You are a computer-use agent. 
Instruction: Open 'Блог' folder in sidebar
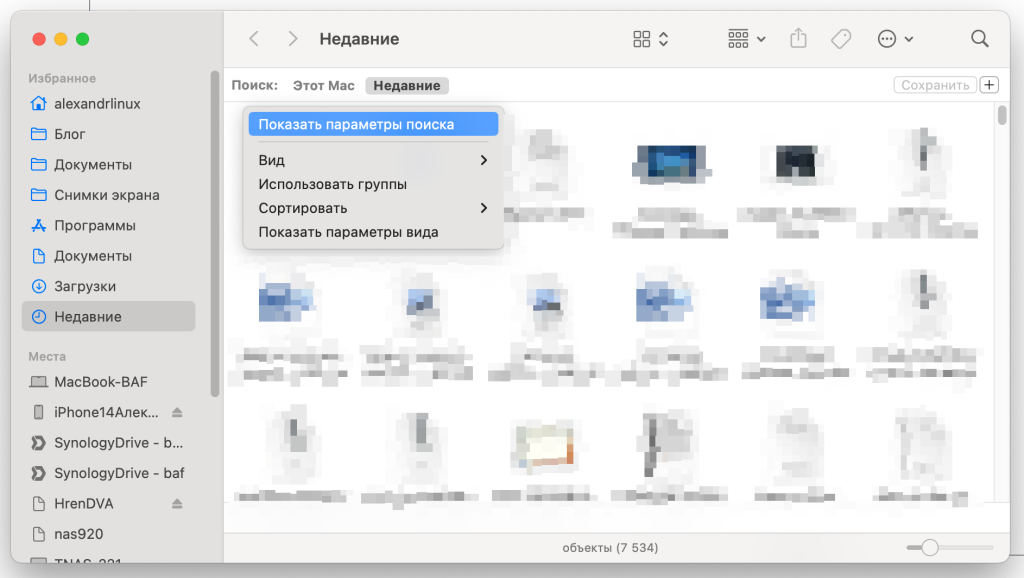coord(108,134)
